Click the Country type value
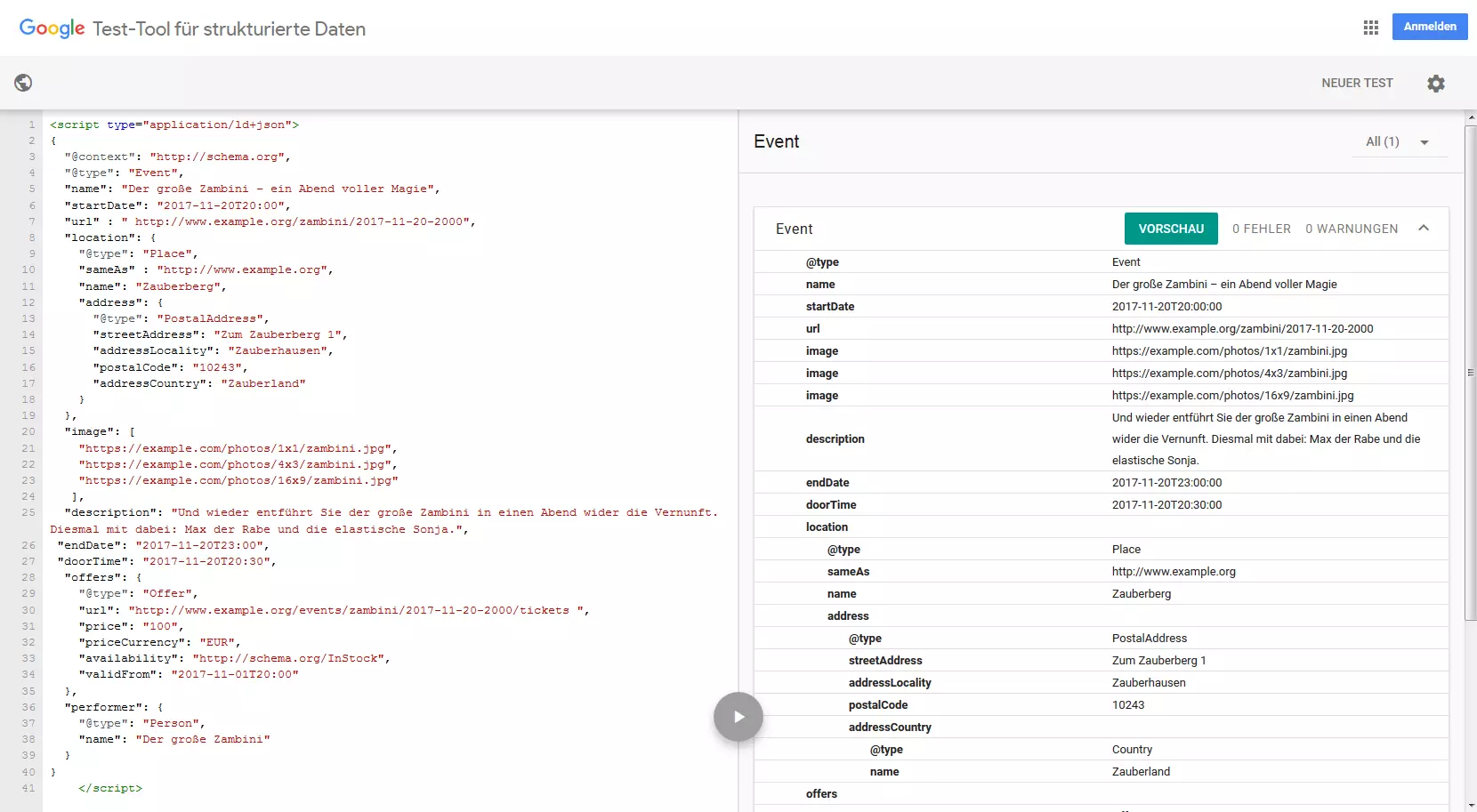 click(1132, 749)
